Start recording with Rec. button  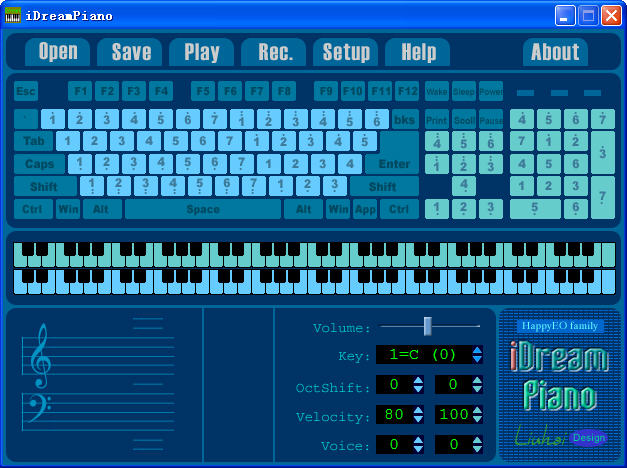pyautogui.click(x=274, y=52)
